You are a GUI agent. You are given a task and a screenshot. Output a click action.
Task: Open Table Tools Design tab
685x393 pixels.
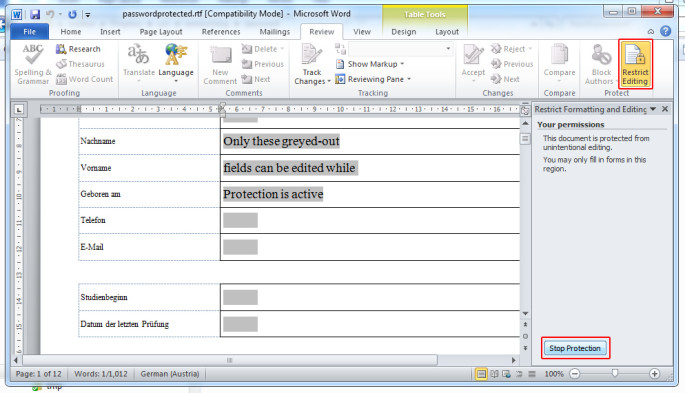click(404, 31)
